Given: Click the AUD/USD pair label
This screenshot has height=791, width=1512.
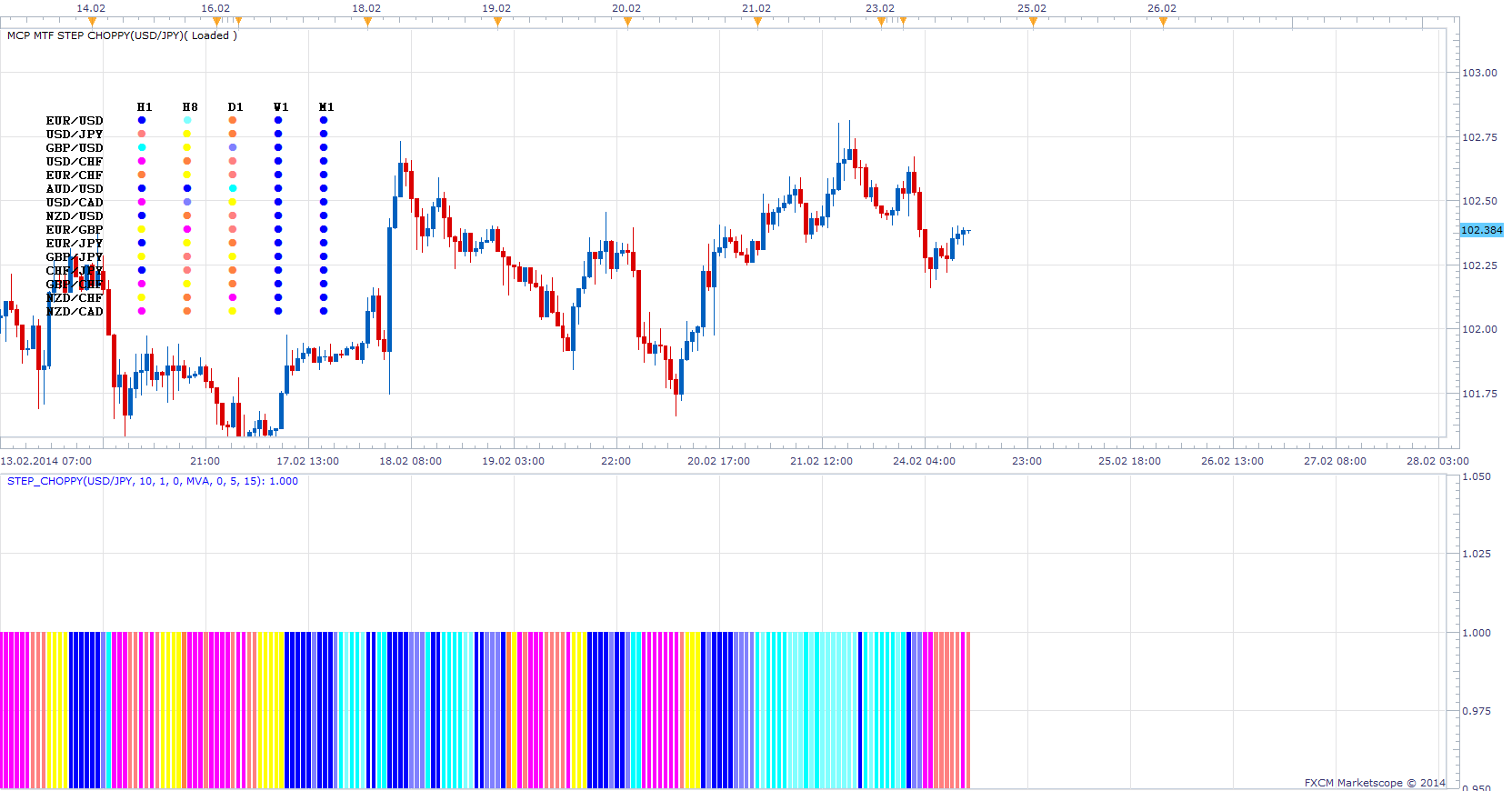Looking at the screenshot, I should 75,189.
